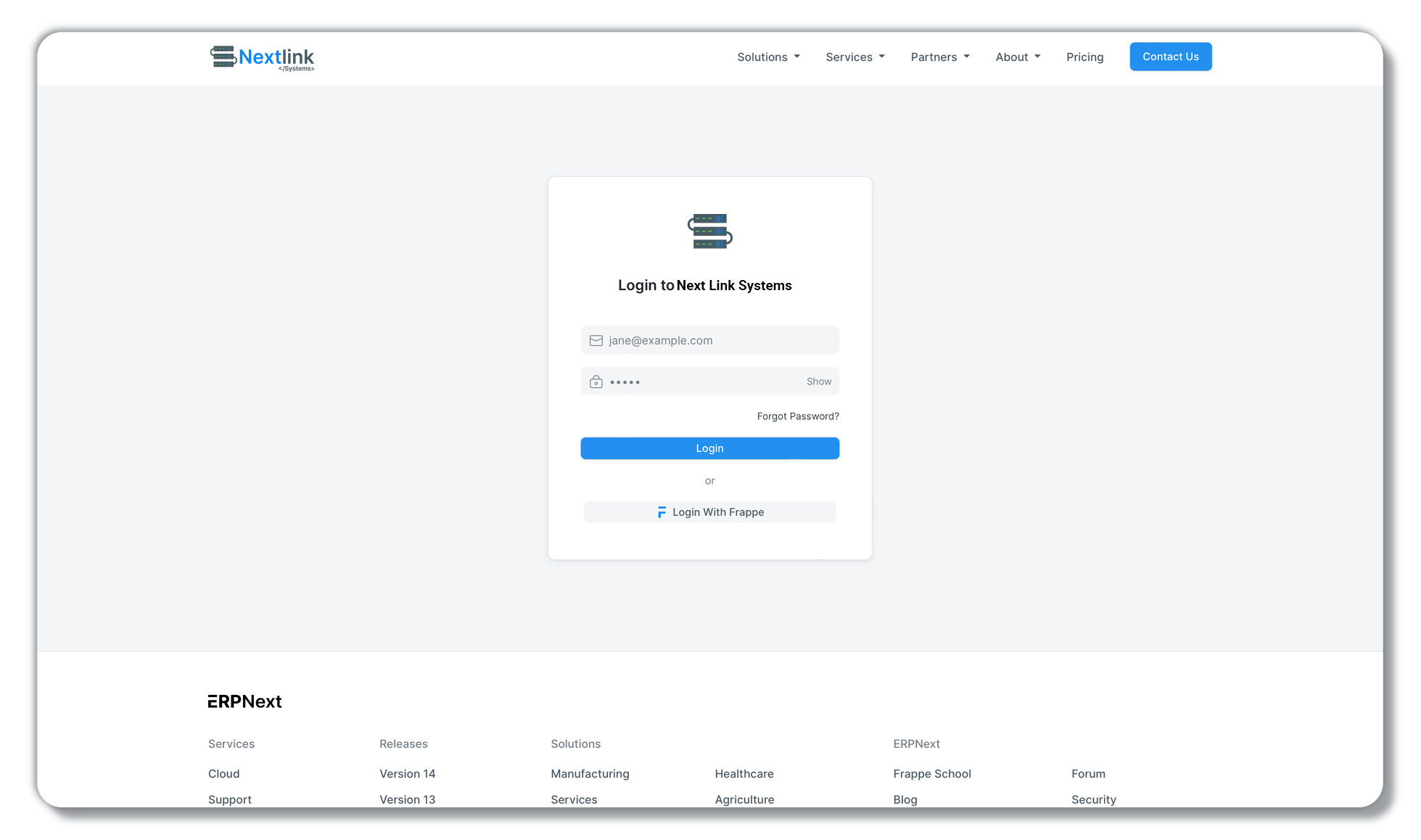Click the blue Login button
Viewport: 1421px width, 840px height.
click(709, 448)
